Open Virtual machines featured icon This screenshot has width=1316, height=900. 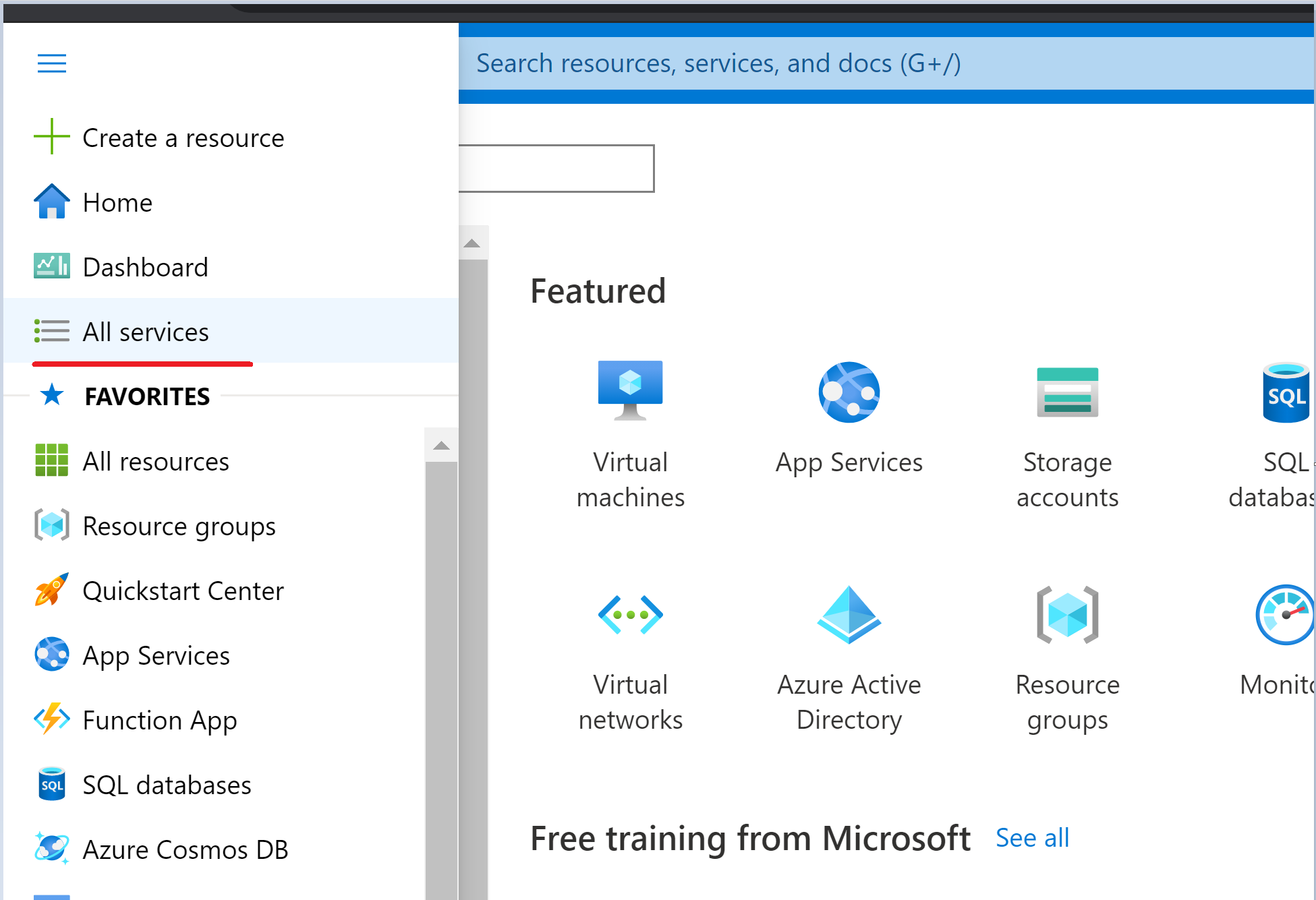630,390
